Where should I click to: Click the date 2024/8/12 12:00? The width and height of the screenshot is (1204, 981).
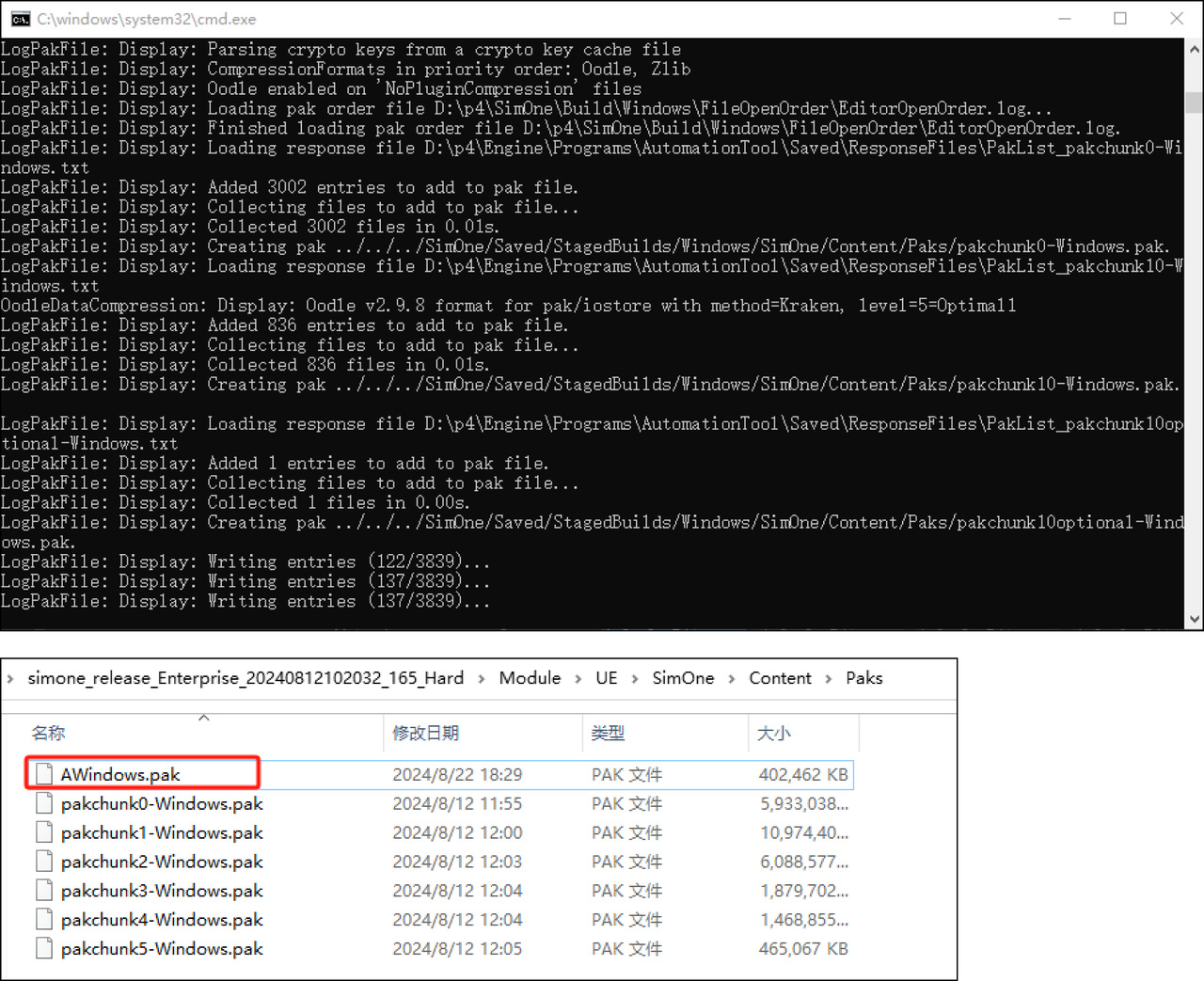click(x=457, y=832)
